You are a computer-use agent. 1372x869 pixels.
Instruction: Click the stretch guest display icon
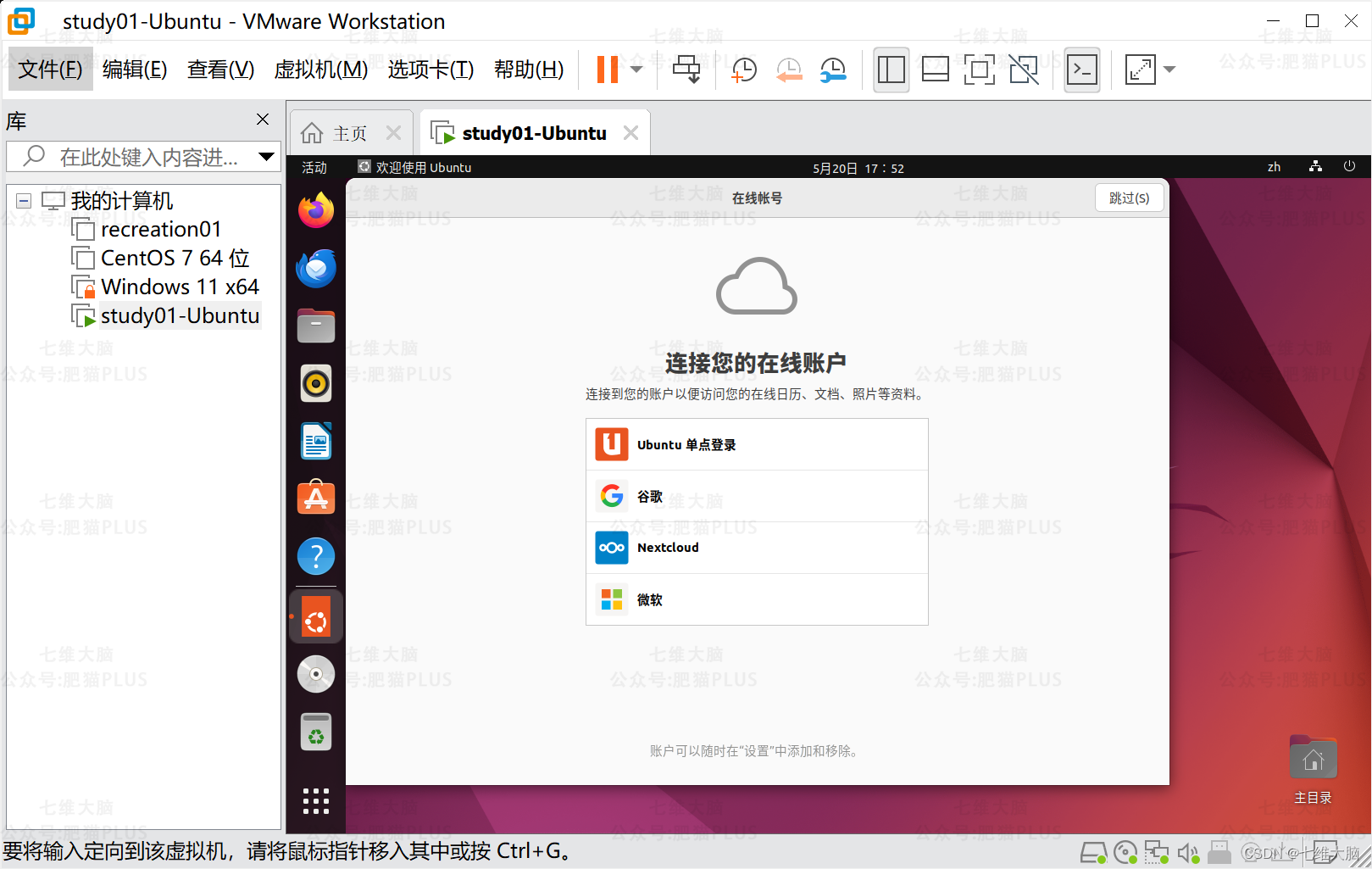pyautogui.click(x=1141, y=70)
